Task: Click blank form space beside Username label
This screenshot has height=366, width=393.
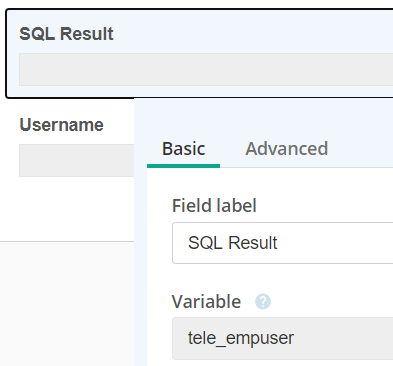Action: click(x=118, y=125)
